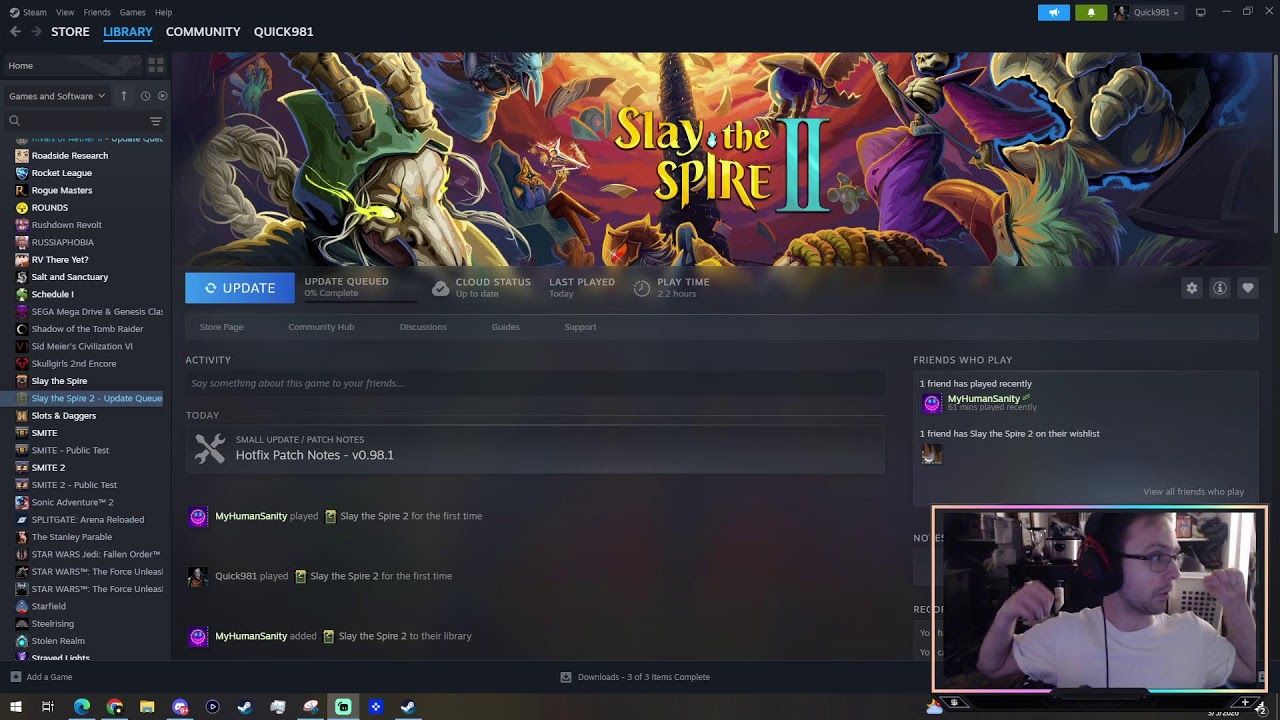Open the View menu
This screenshot has height=720, width=1280.
(65, 12)
